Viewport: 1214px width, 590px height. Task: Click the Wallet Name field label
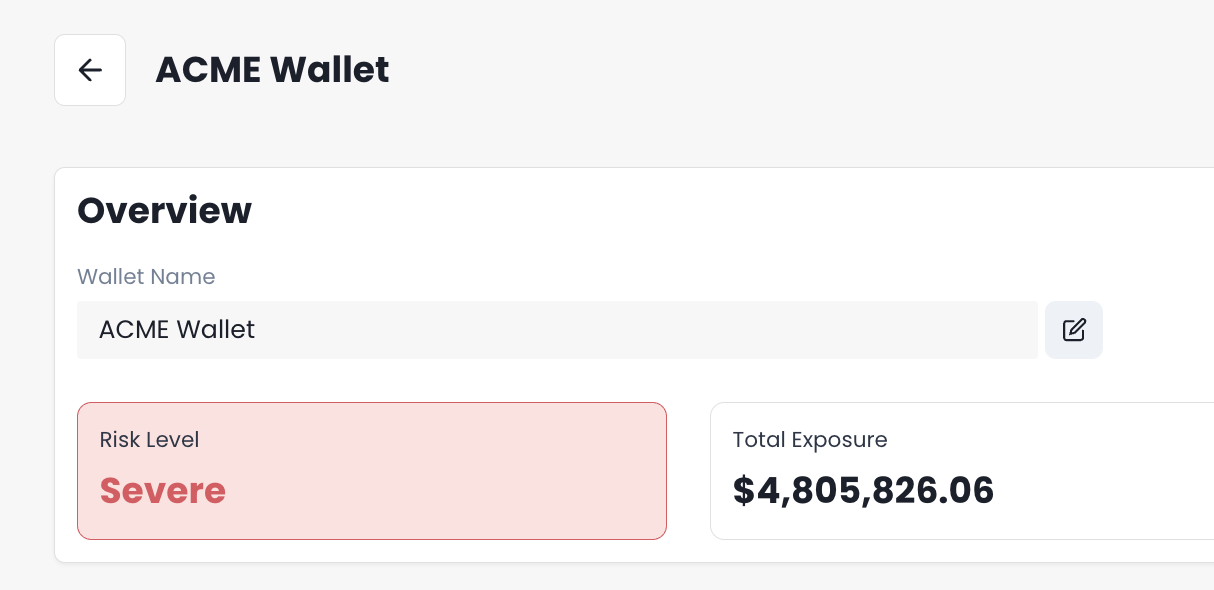click(146, 277)
